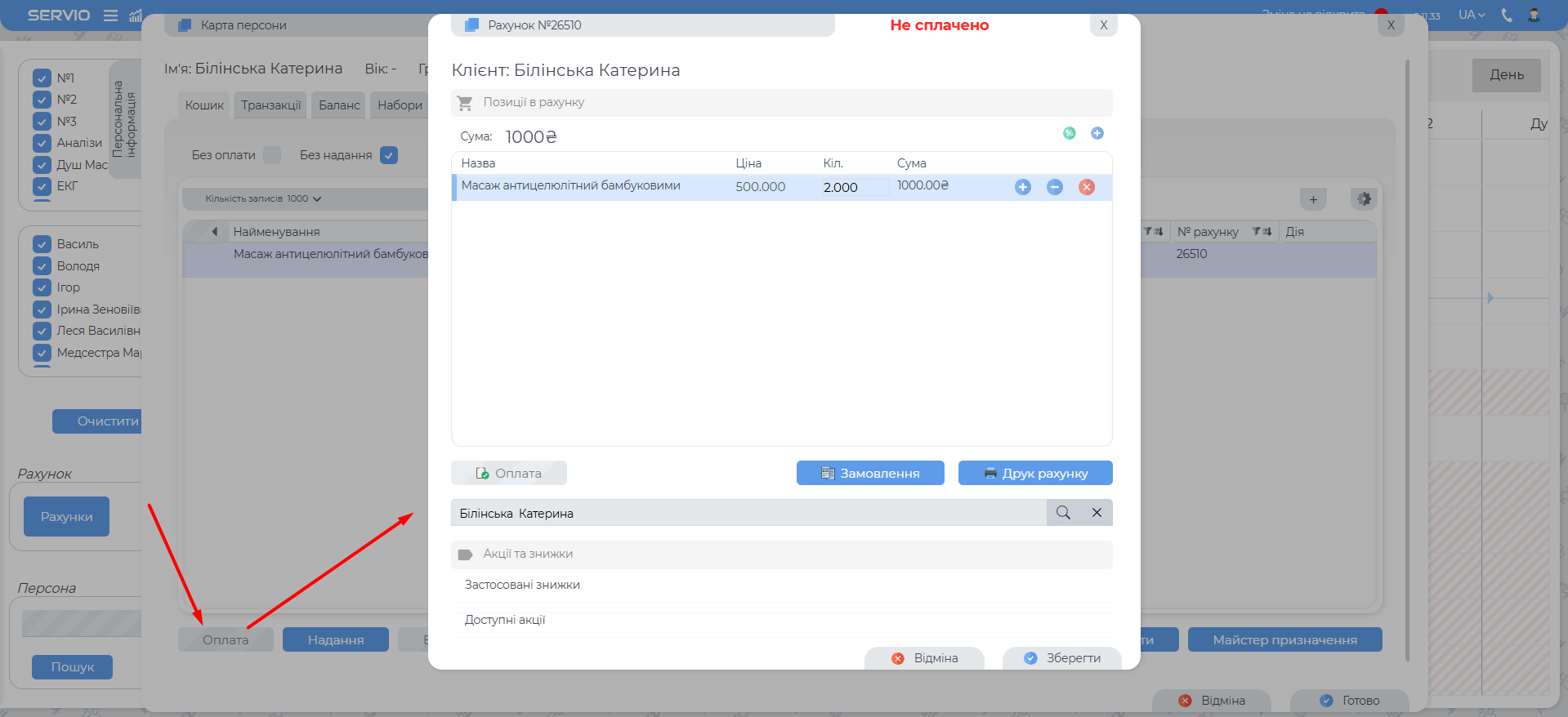Click the 'Зберегти' button
The height and width of the screenshot is (717, 1568).
[1061, 658]
